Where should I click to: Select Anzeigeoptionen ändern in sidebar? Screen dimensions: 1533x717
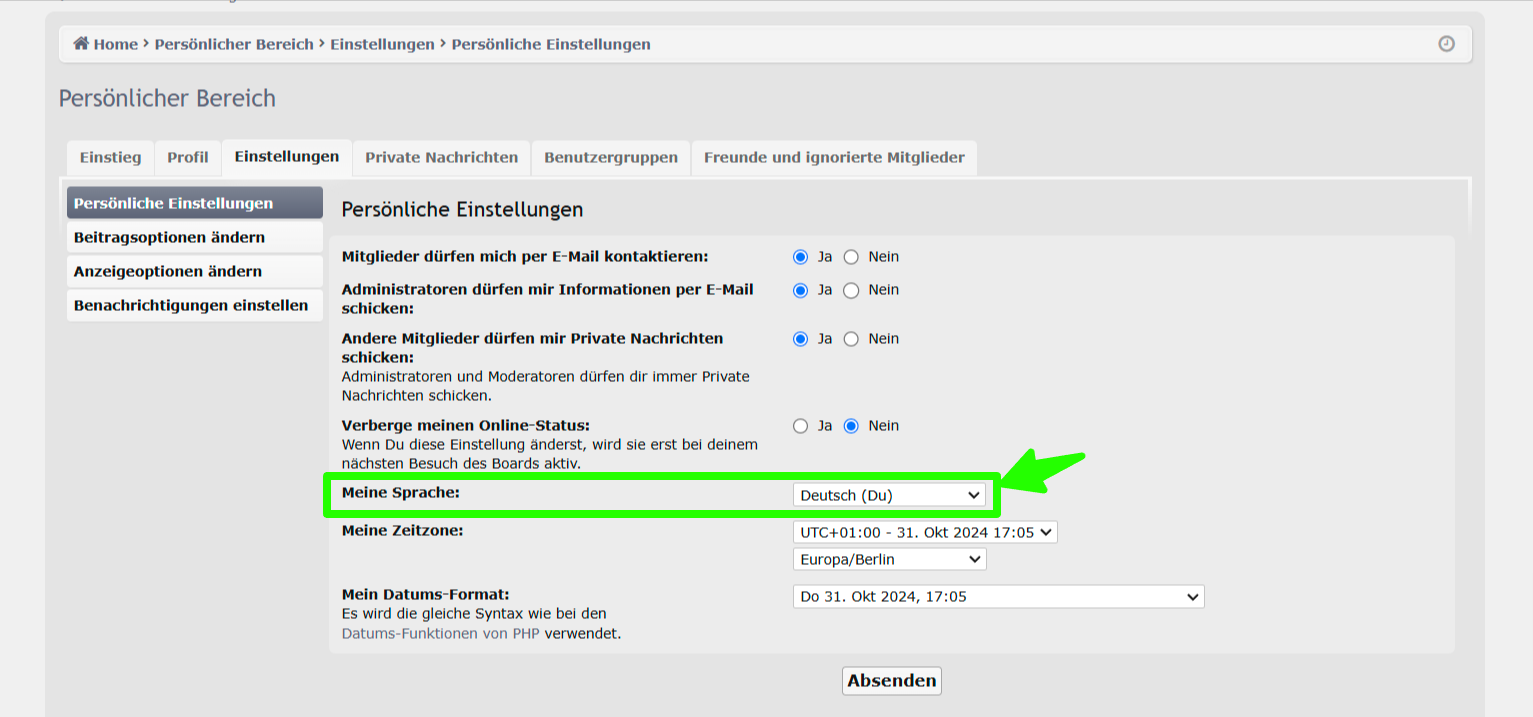coord(168,271)
